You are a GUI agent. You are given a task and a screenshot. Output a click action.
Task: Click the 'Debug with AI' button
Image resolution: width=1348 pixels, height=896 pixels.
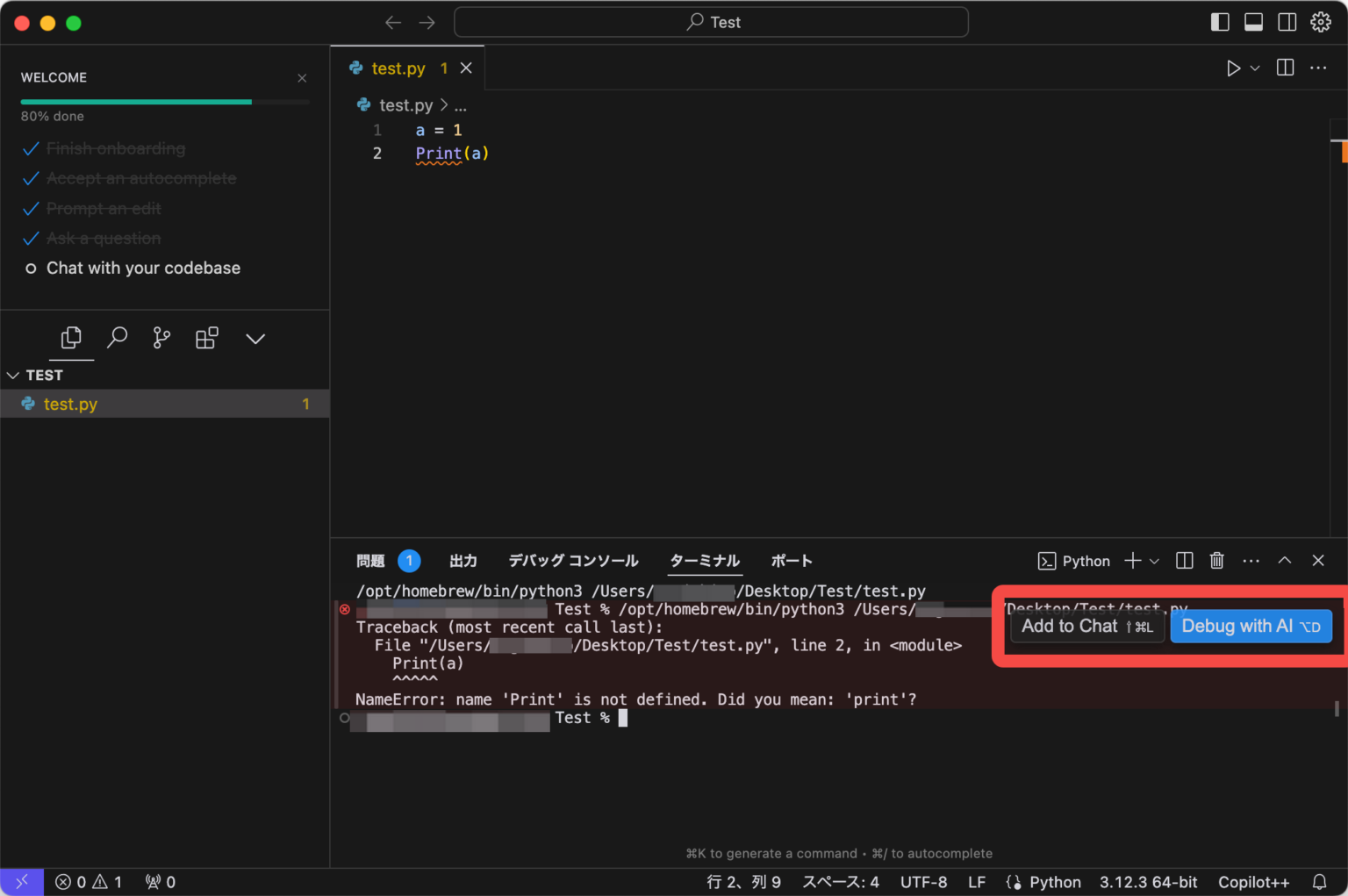(x=1250, y=626)
